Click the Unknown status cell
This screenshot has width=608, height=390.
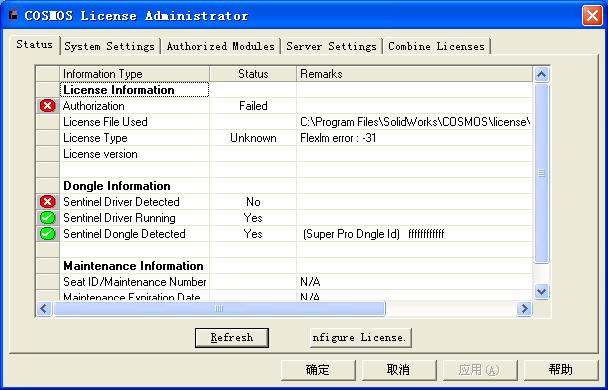click(x=253, y=138)
